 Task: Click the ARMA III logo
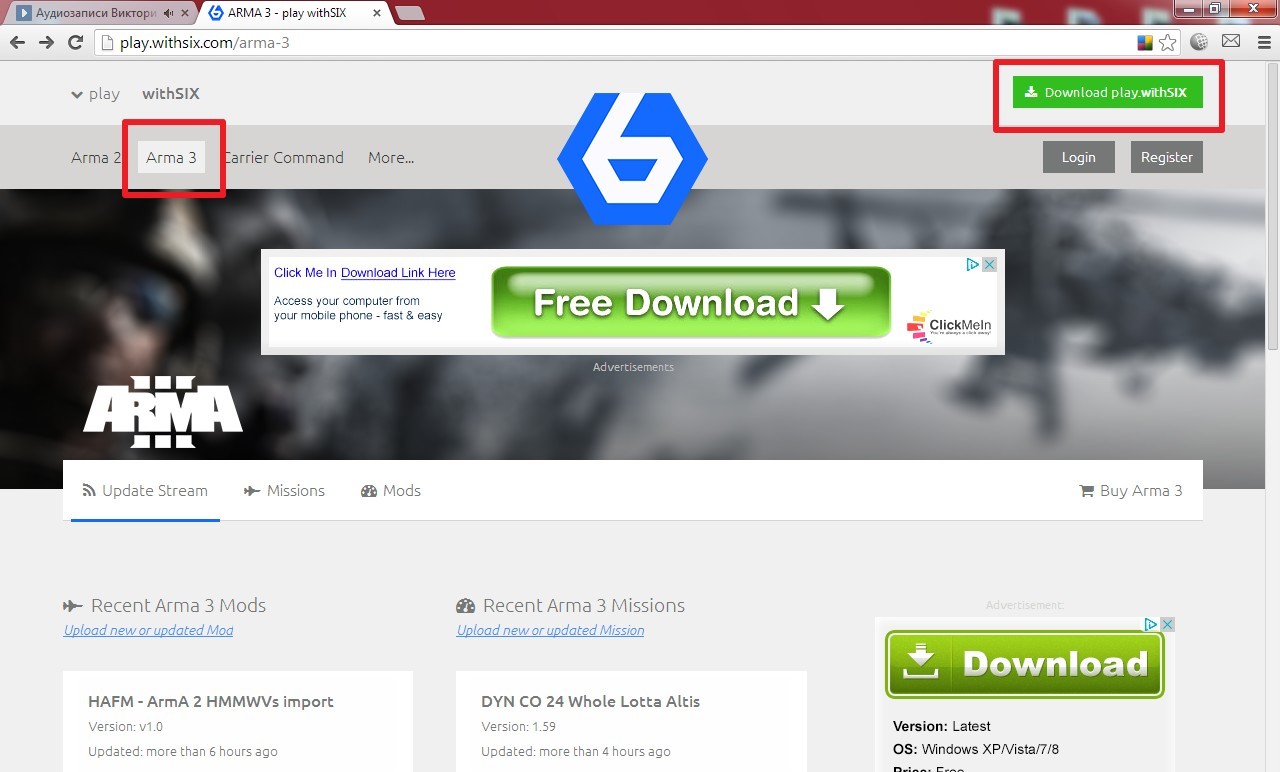[x=163, y=411]
